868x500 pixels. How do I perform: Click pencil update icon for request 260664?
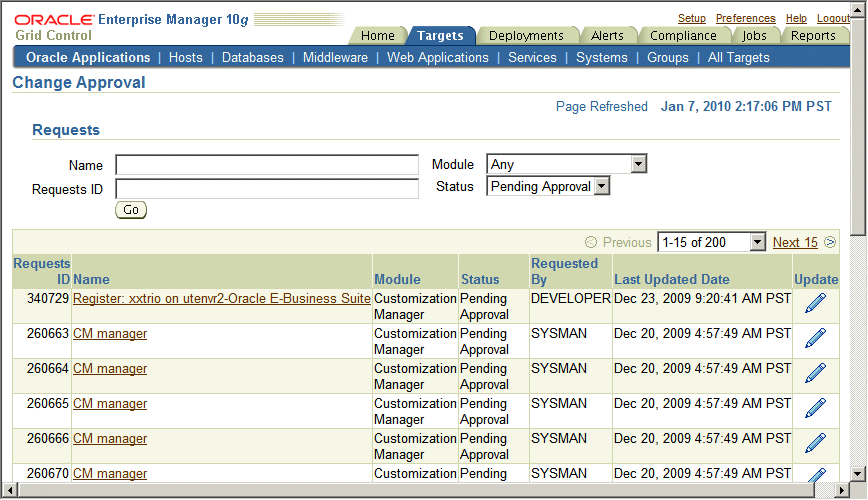click(x=815, y=373)
